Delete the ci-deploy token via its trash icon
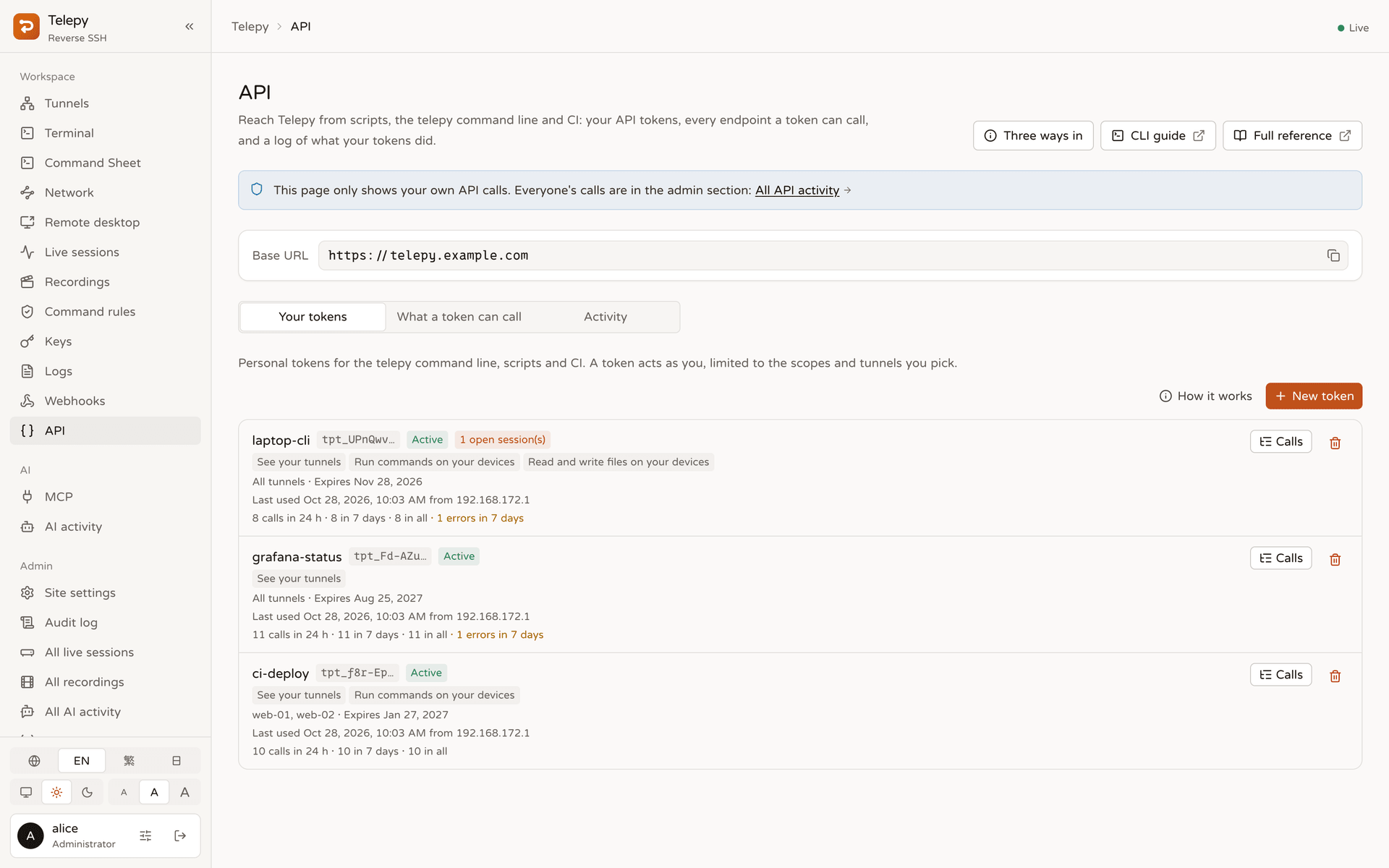 pyautogui.click(x=1335, y=676)
